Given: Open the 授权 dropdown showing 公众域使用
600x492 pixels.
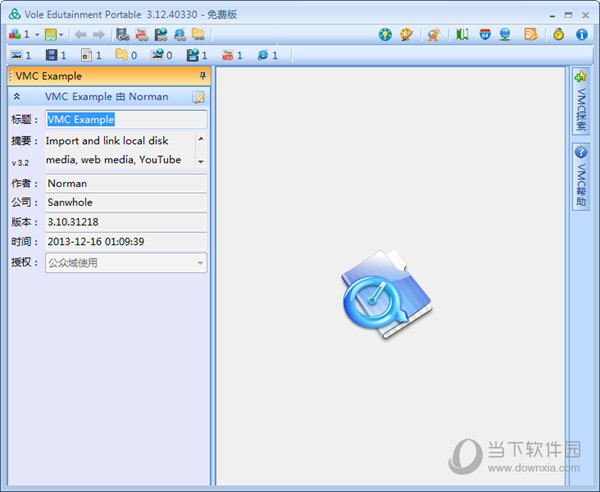Looking at the screenshot, I should click(126, 263).
